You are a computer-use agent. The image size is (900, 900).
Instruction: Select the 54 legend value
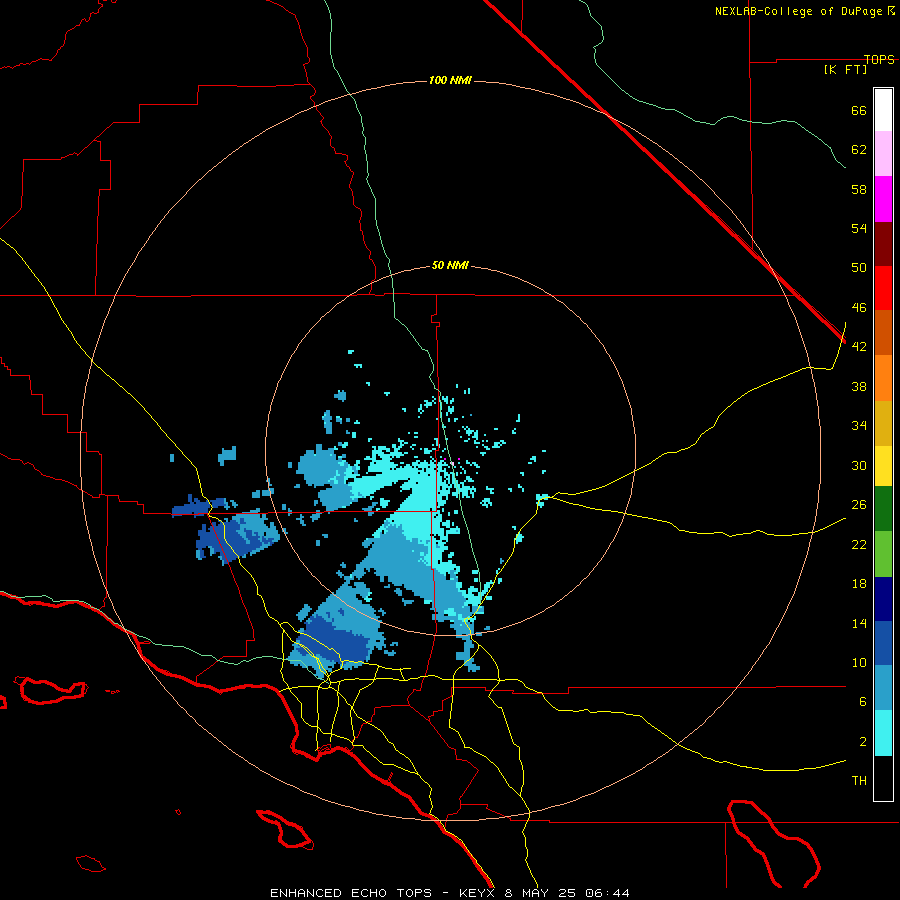[859, 228]
